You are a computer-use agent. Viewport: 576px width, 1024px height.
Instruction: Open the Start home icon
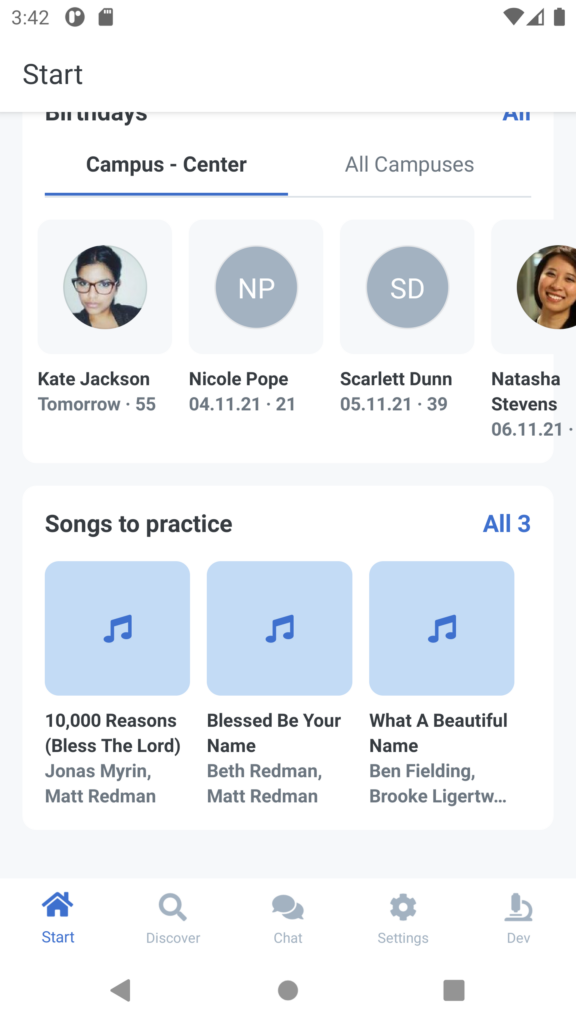57,904
